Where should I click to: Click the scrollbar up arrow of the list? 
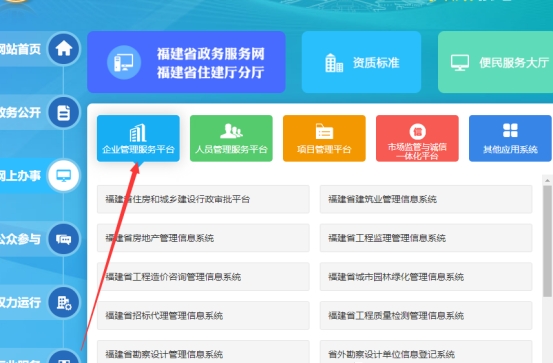click(547, 180)
